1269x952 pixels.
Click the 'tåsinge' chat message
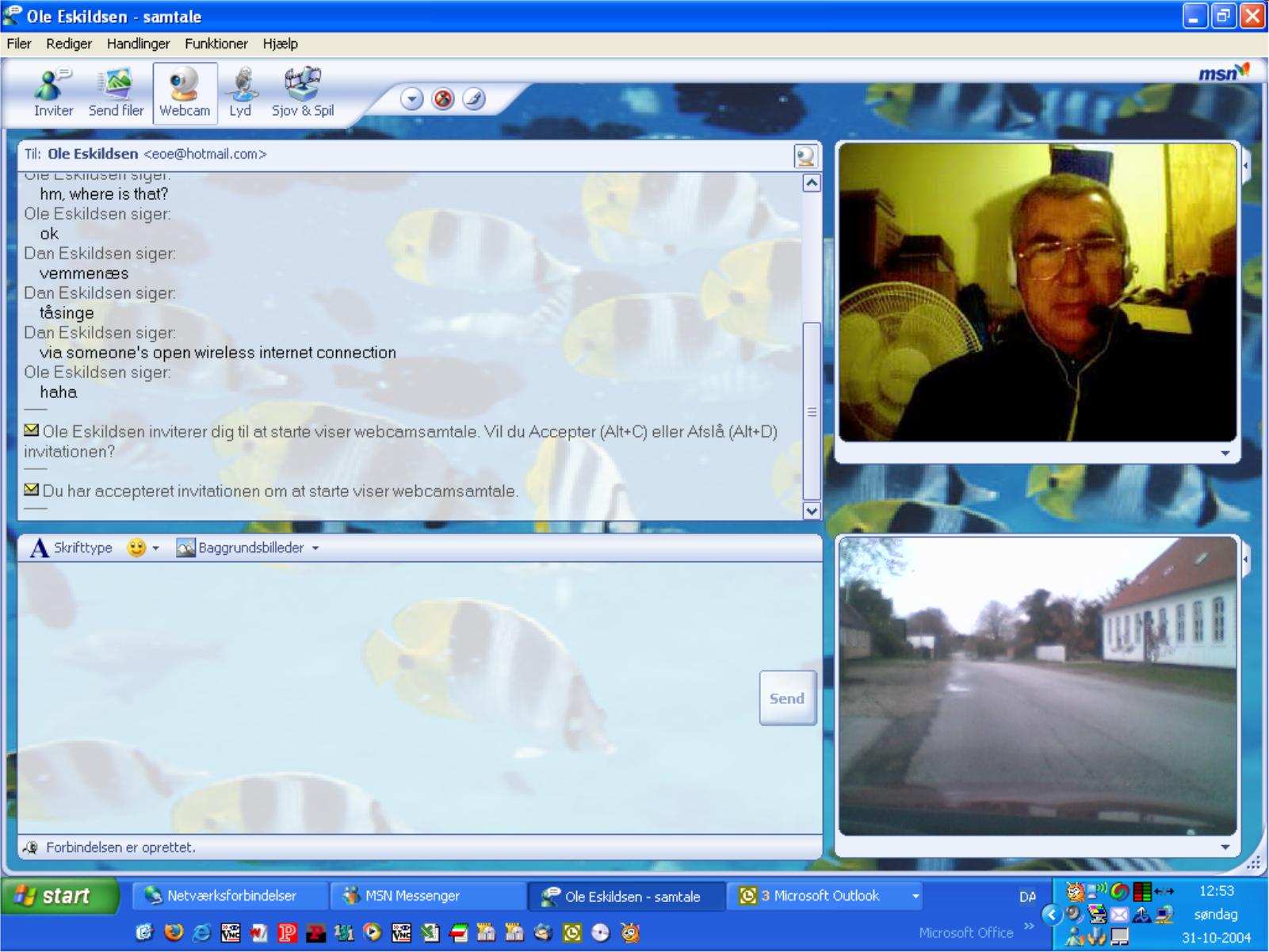point(67,313)
